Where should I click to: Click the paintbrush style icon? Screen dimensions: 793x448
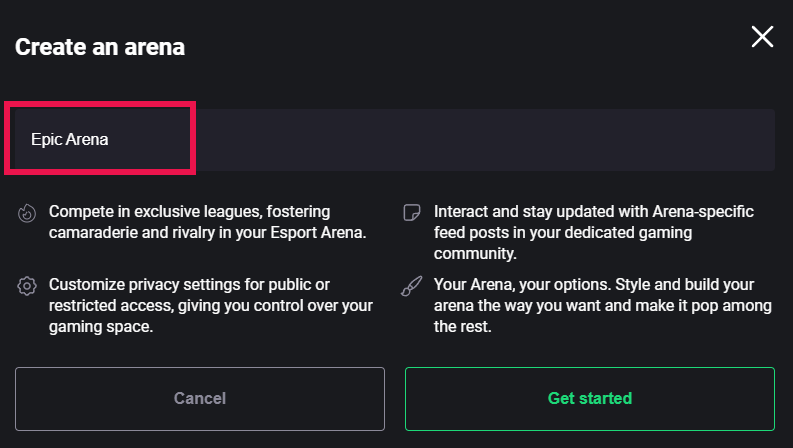pos(410,286)
